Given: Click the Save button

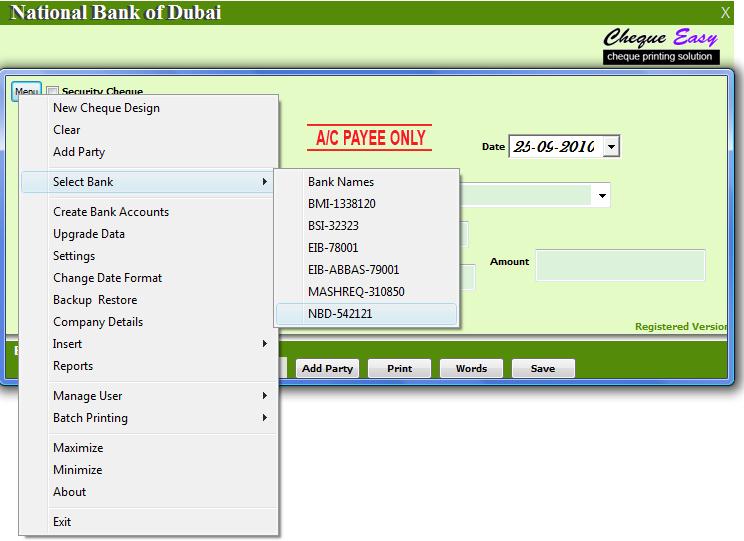Looking at the screenshot, I should pyautogui.click(x=543, y=368).
